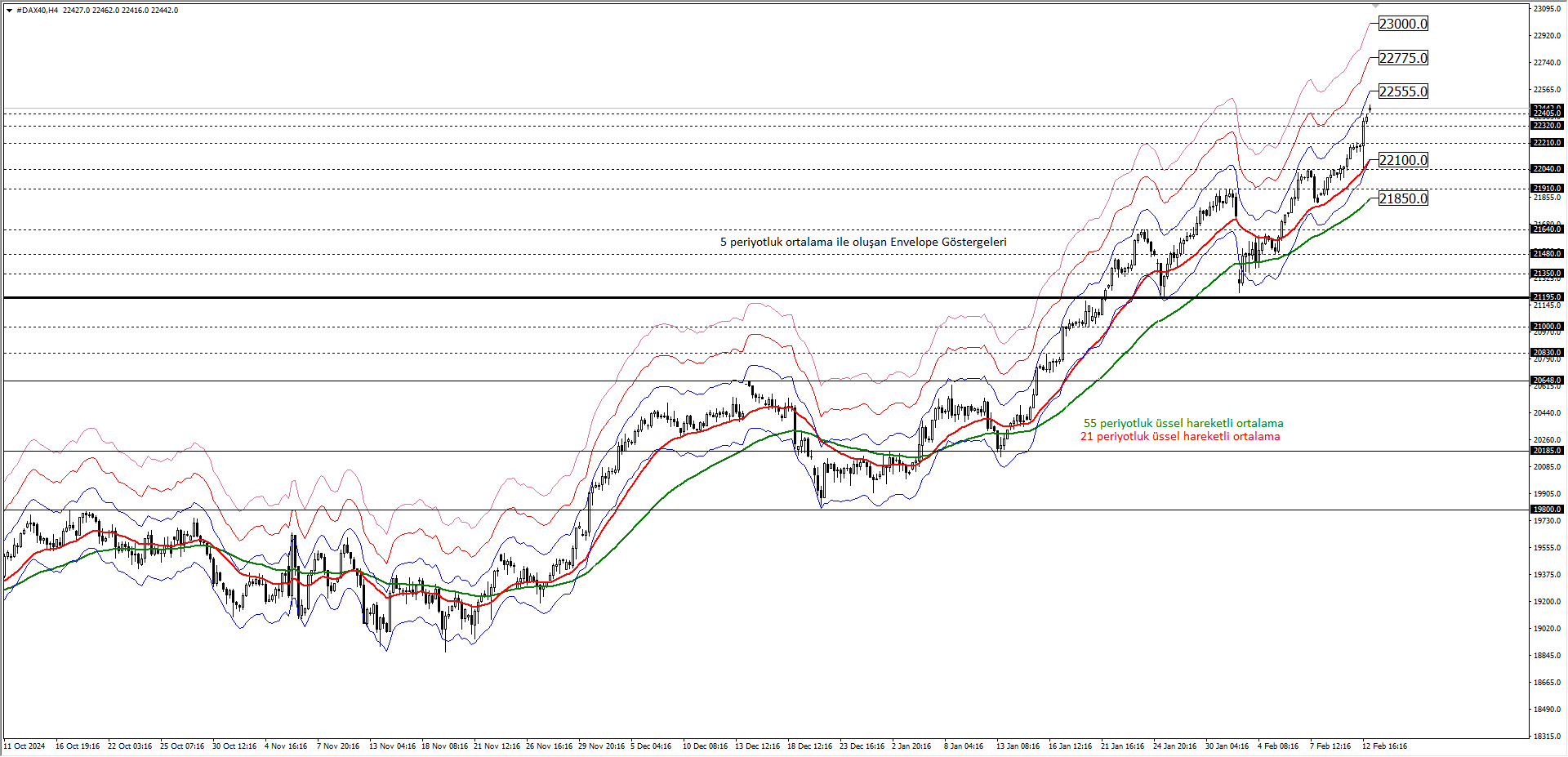The width and height of the screenshot is (1568, 757).
Task: Select the green 55 periyotluk üssel hareketli ortalama label
Action: point(1183,423)
